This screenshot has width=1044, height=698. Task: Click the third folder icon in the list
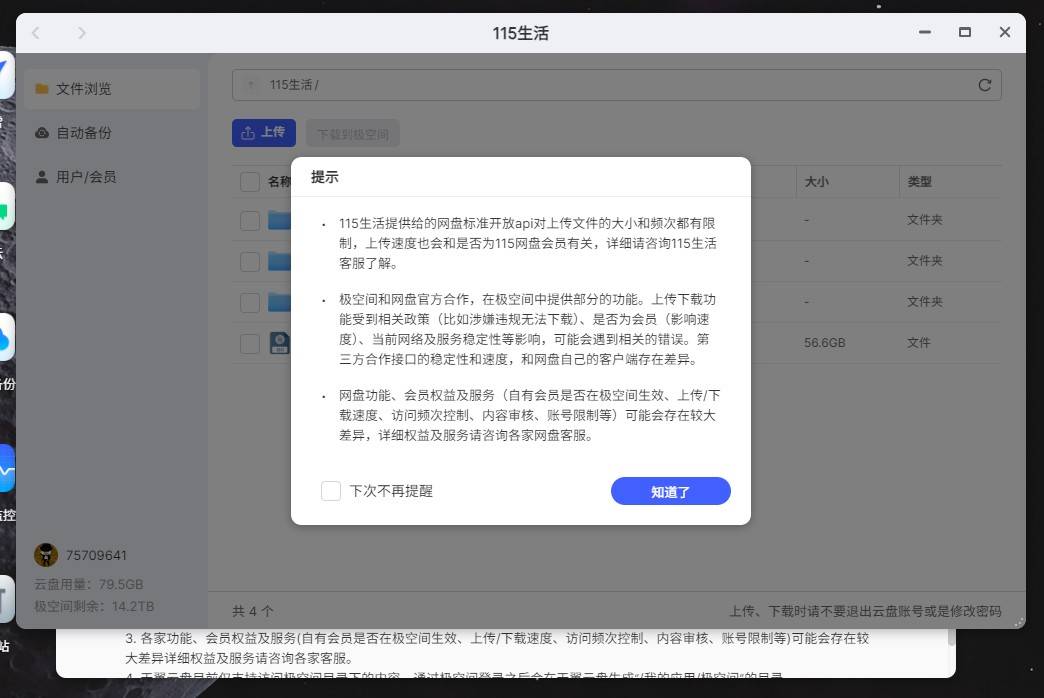click(x=280, y=302)
